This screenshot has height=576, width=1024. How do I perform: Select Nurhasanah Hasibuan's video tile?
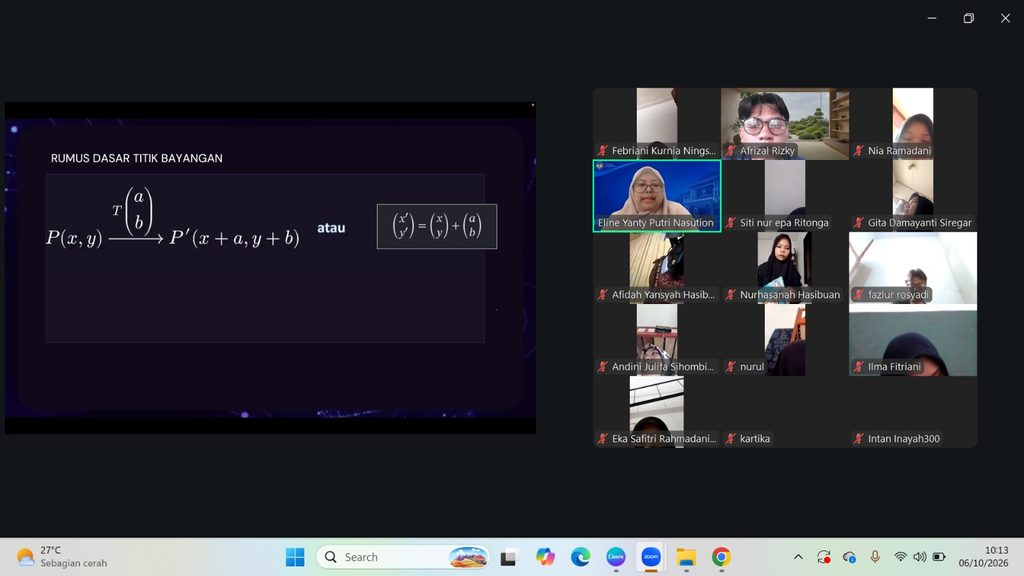coord(785,268)
